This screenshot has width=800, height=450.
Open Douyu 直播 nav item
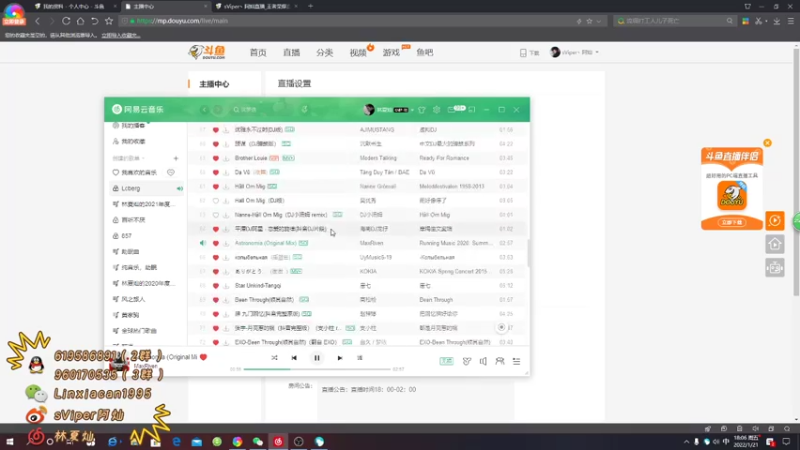pos(291,53)
